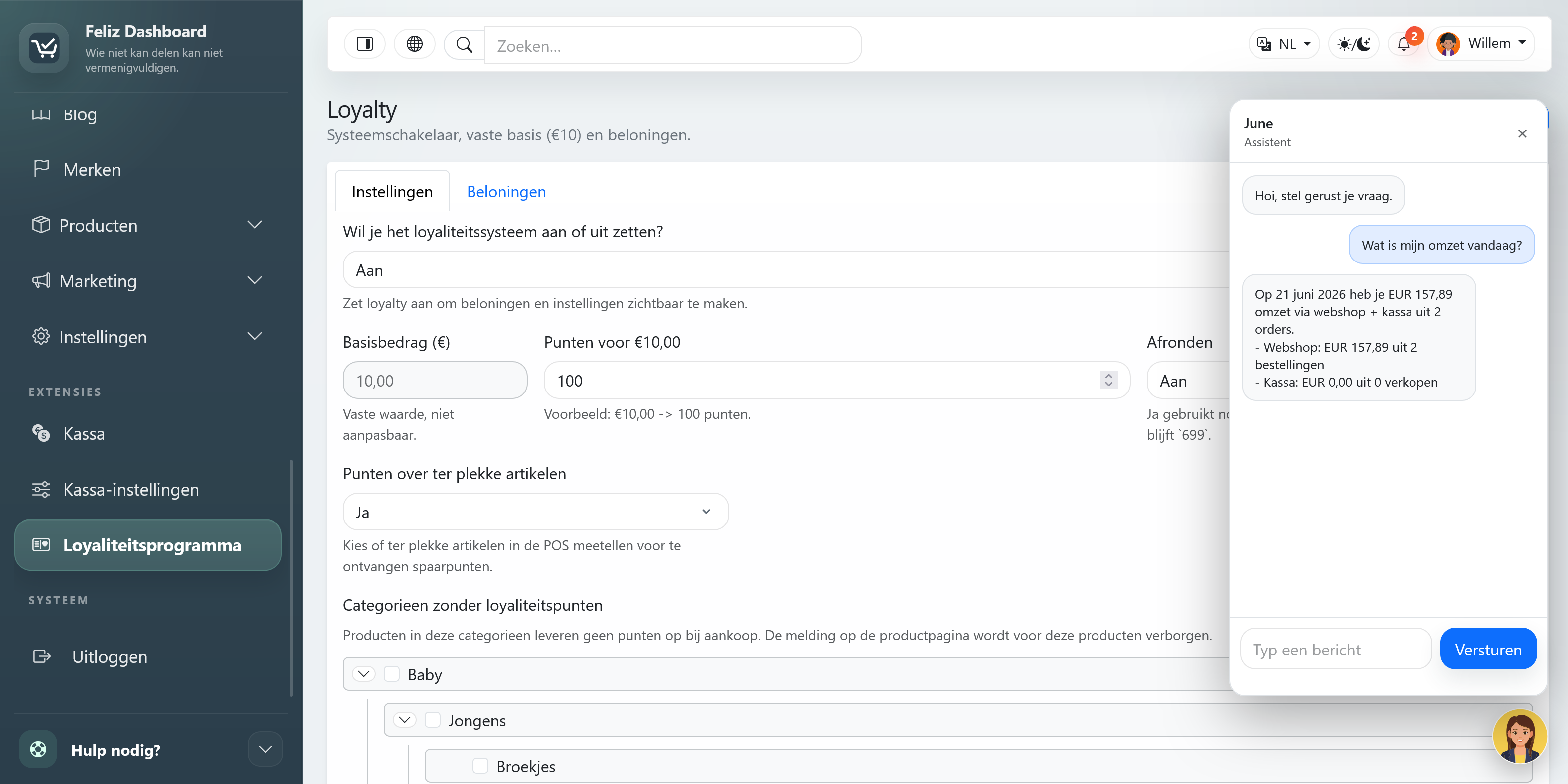The height and width of the screenshot is (784, 1568).
Task: Click the Hulp nodig lifebuoy icon
Action: [38, 749]
